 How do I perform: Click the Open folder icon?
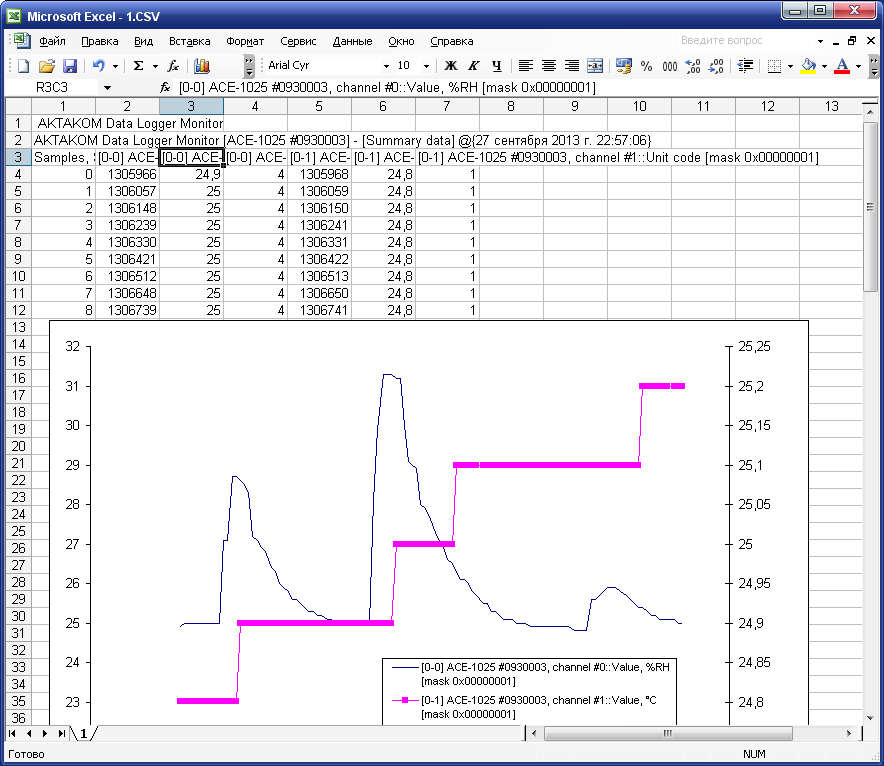pos(46,66)
